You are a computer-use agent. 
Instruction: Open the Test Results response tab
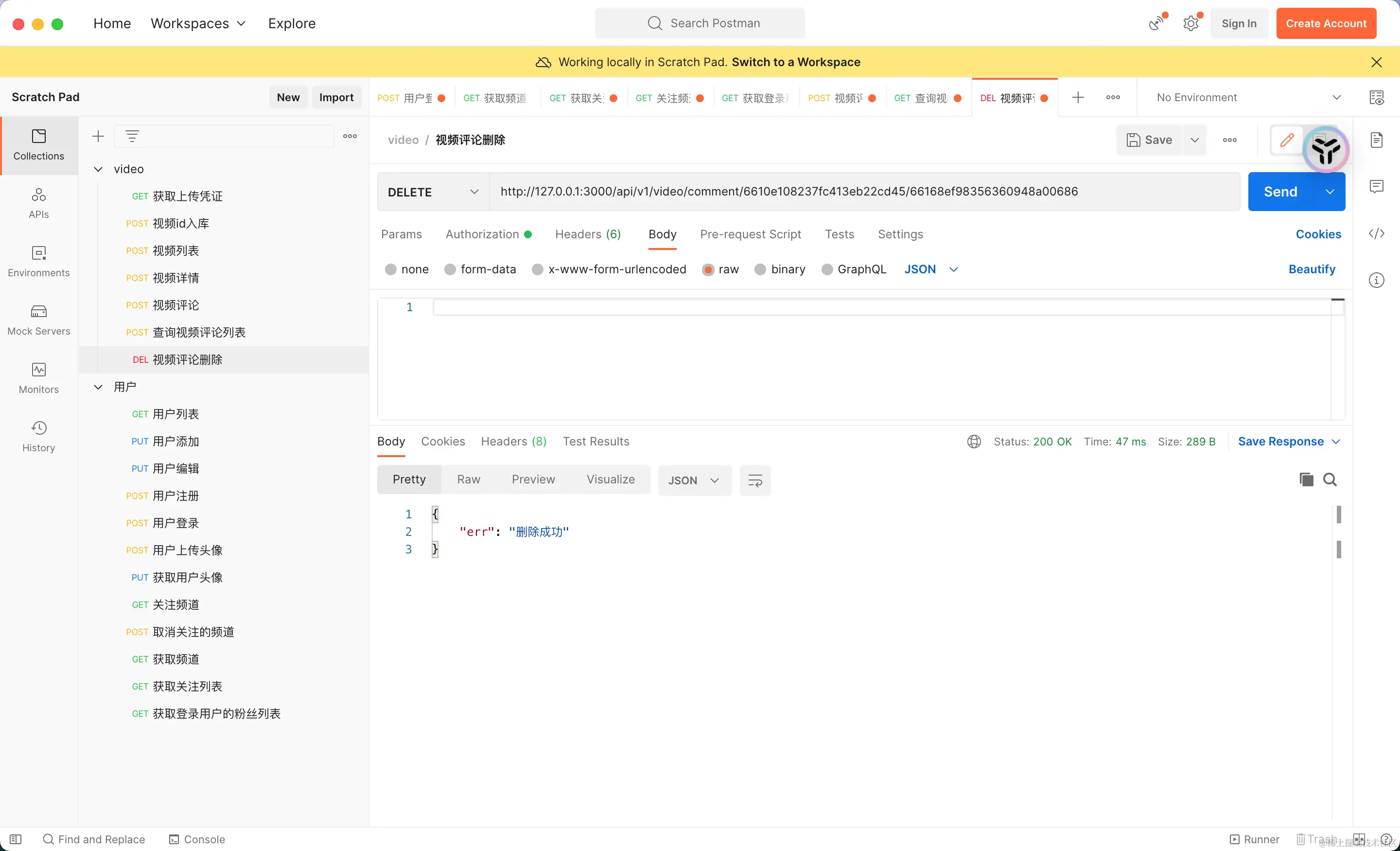coord(595,441)
